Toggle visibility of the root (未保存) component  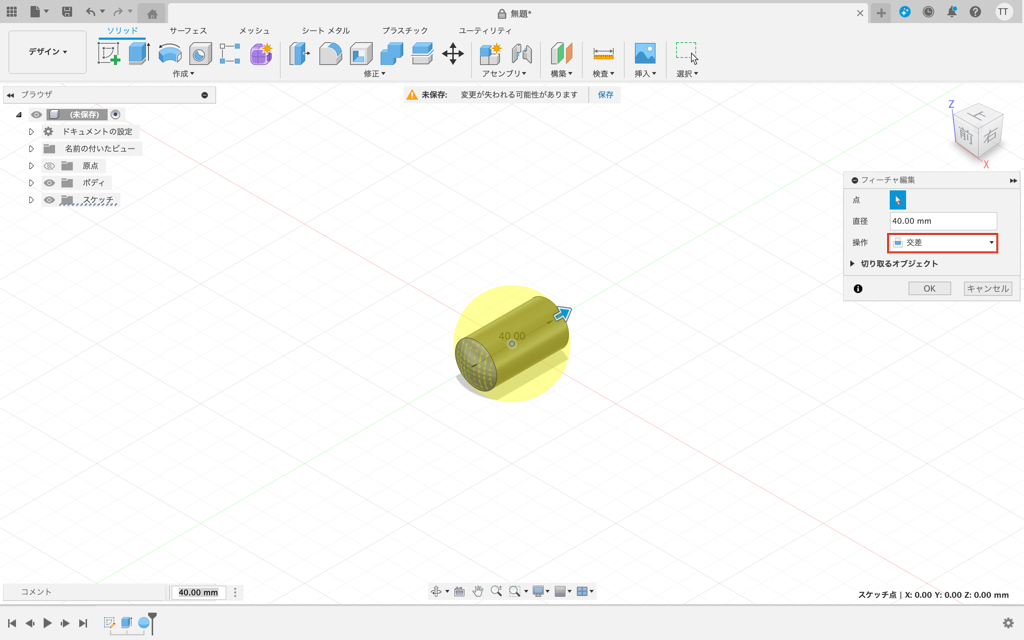37,114
